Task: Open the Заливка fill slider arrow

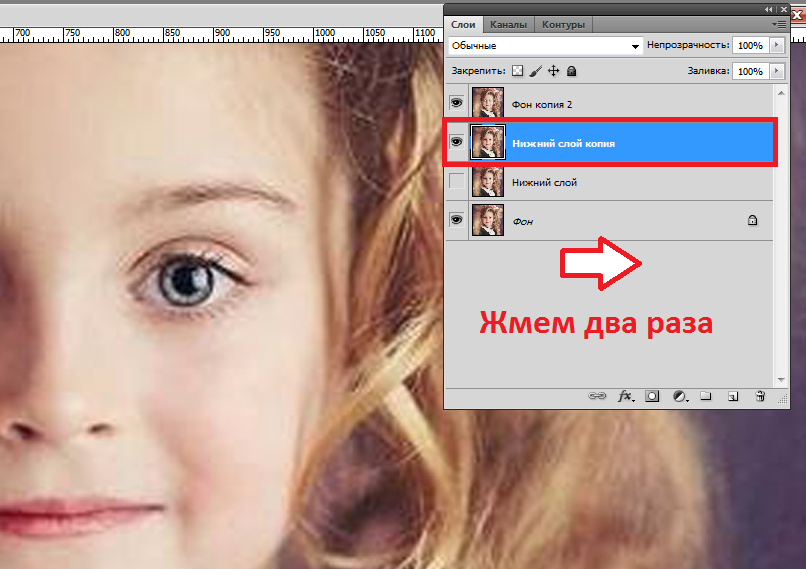Action: 777,71
